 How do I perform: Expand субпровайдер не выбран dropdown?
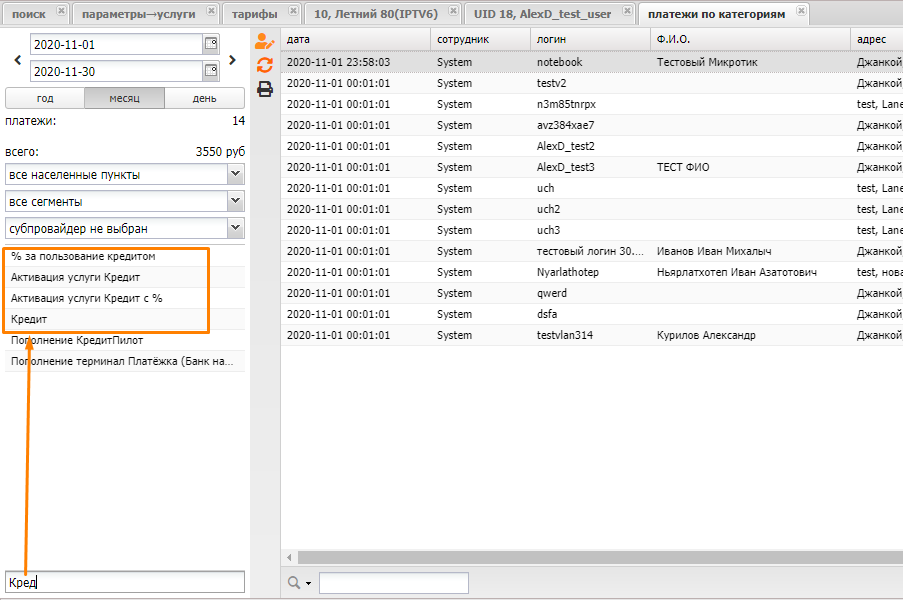235,228
